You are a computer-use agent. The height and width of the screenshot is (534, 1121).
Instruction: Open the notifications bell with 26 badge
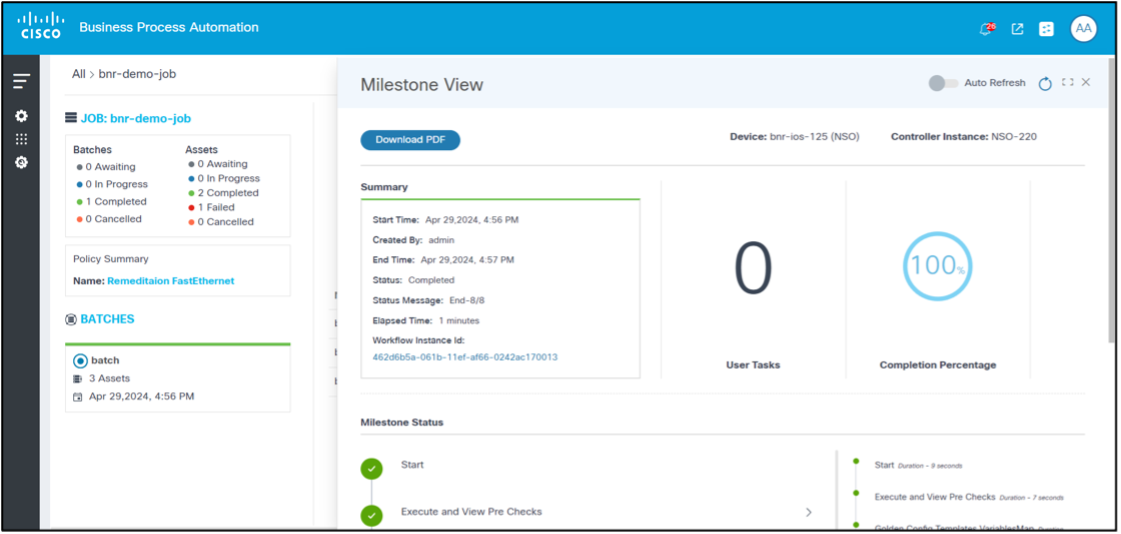click(987, 29)
